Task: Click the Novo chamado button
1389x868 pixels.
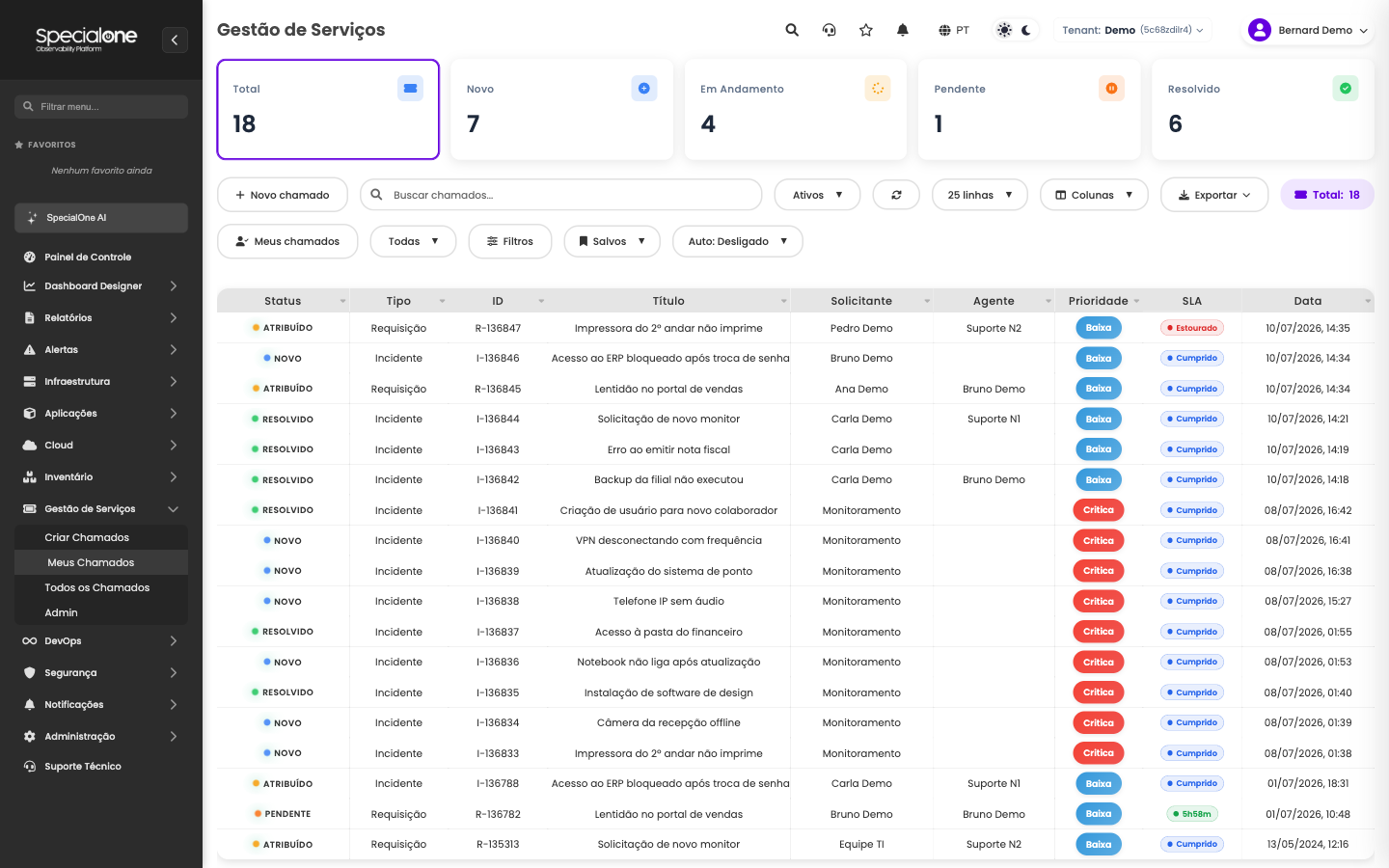Action: tap(282, 195)
